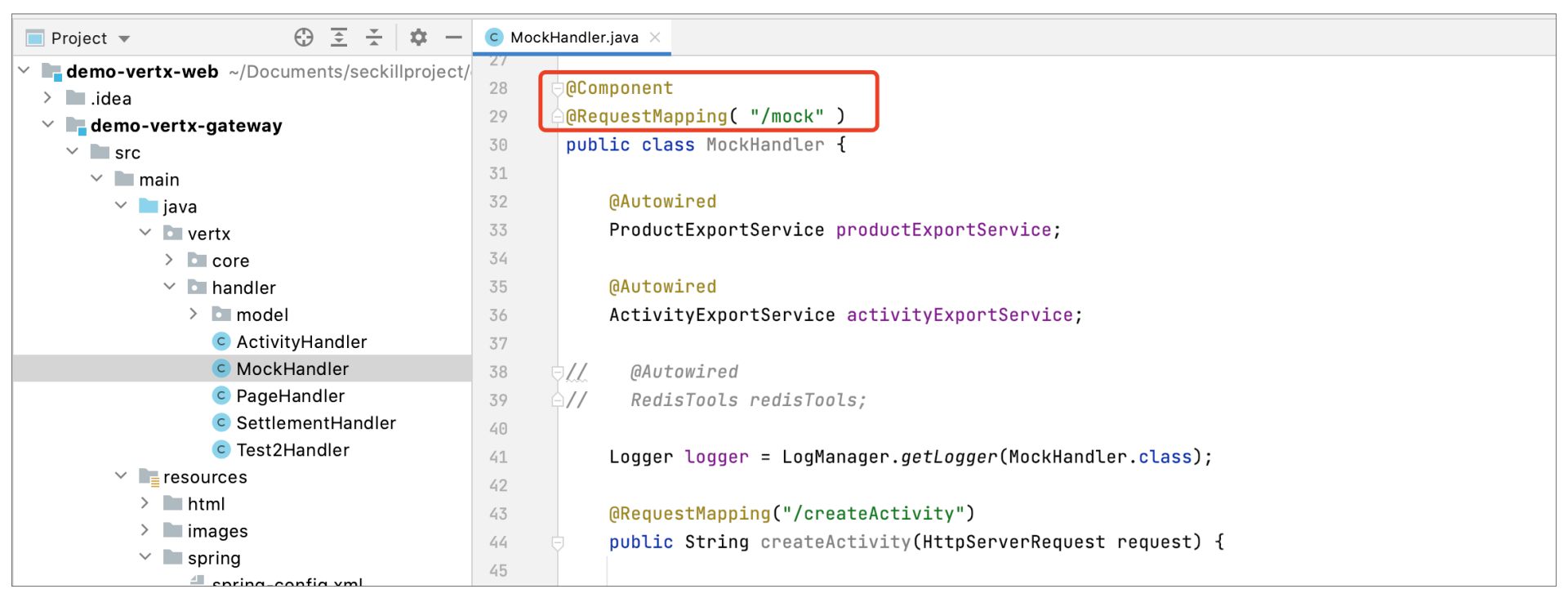Screen dimensions: 1568x598
Task: Open Project panel settings gear
Action: coord(418,37)
